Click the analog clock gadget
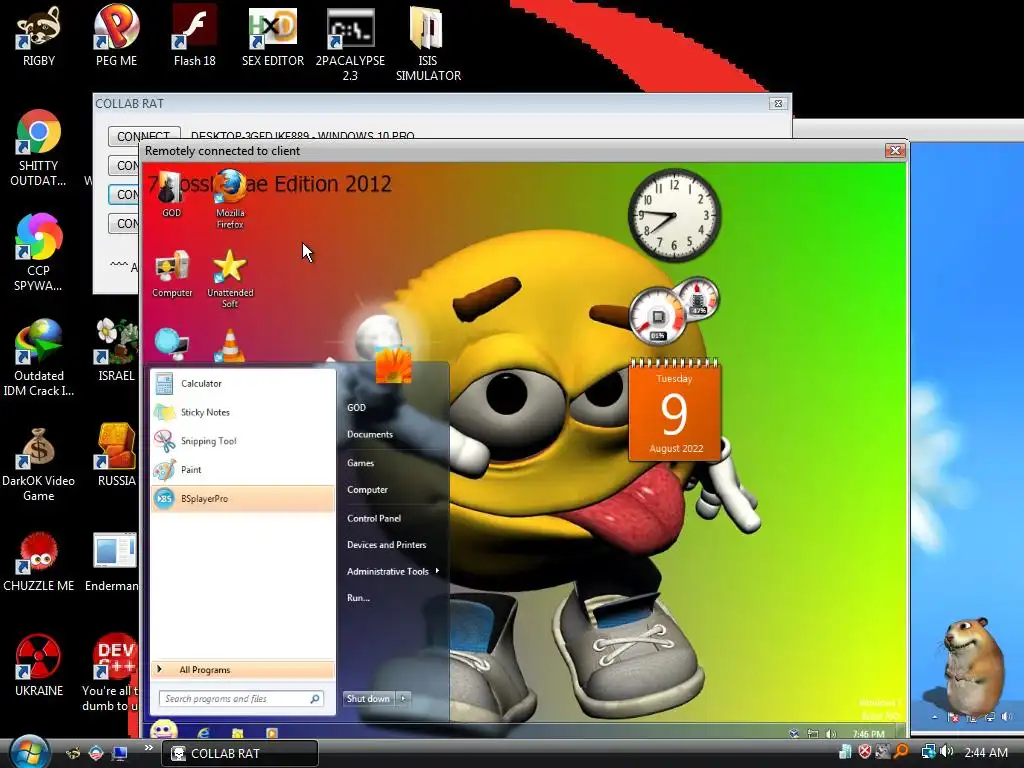 (674, 215)
